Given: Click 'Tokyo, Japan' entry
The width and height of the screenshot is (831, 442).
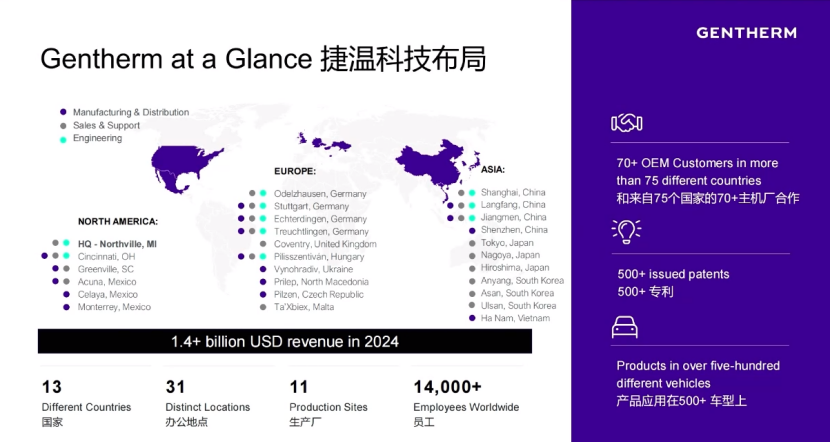Looking at the screenshot, I should (507, 243).
